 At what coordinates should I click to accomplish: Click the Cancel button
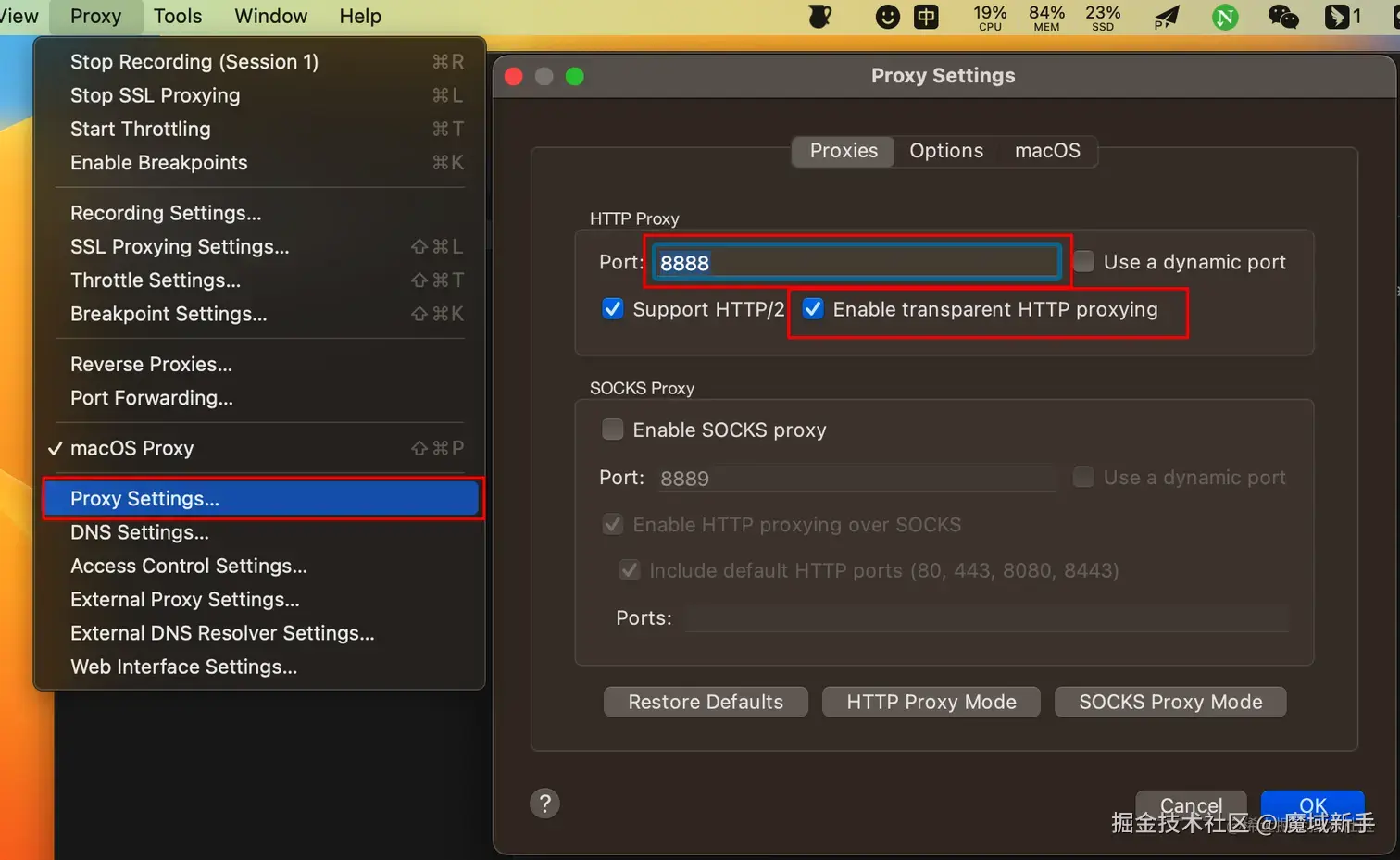tap(1192, 806)
